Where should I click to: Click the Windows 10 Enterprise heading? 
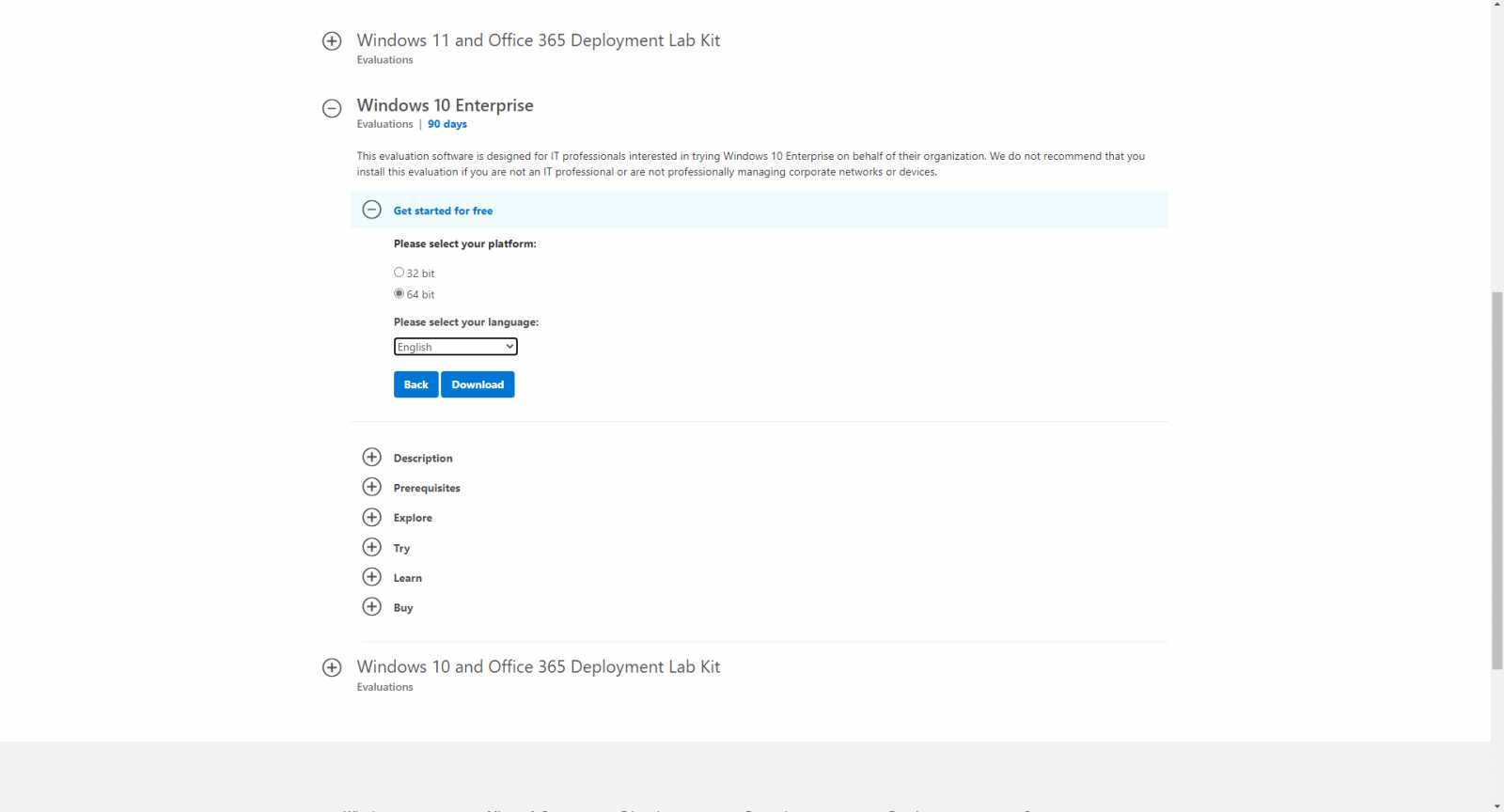pos(445,105)
